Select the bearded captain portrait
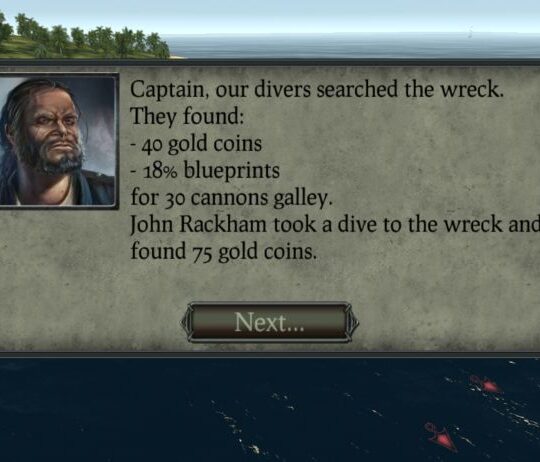Viewport: 540px width, 462px height. [57, 140]
